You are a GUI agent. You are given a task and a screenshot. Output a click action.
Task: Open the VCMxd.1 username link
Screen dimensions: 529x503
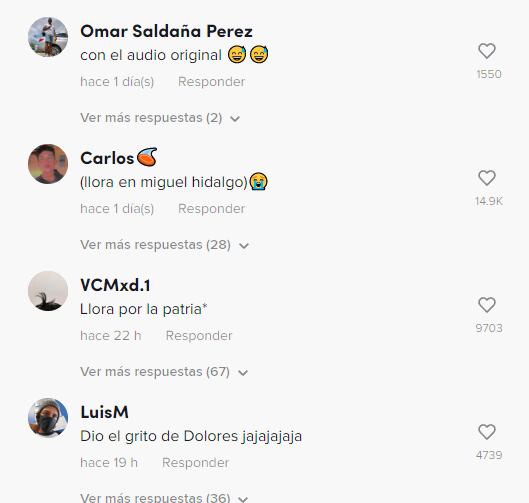pyautogui.click(x=115, y=285)
